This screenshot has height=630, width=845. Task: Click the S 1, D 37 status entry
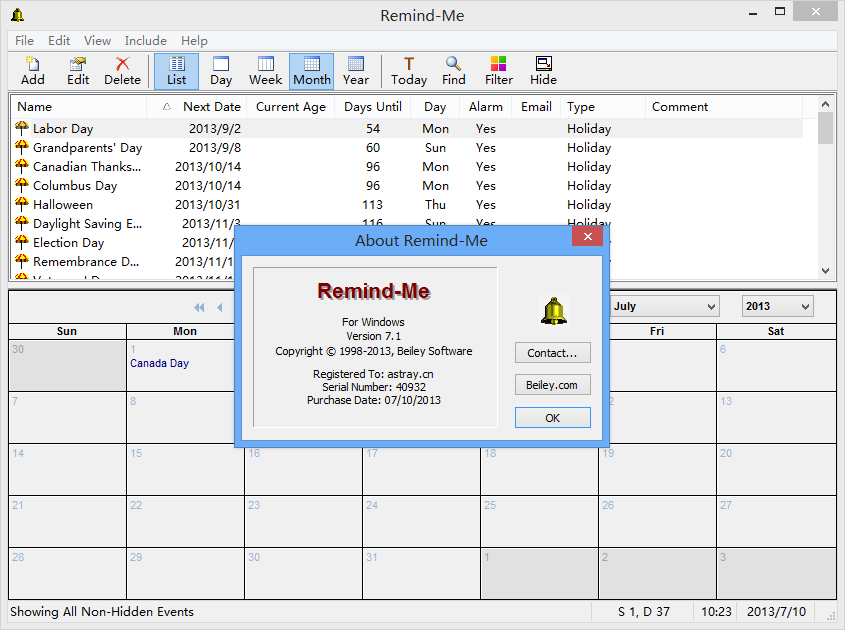click(x=643, y=612)
